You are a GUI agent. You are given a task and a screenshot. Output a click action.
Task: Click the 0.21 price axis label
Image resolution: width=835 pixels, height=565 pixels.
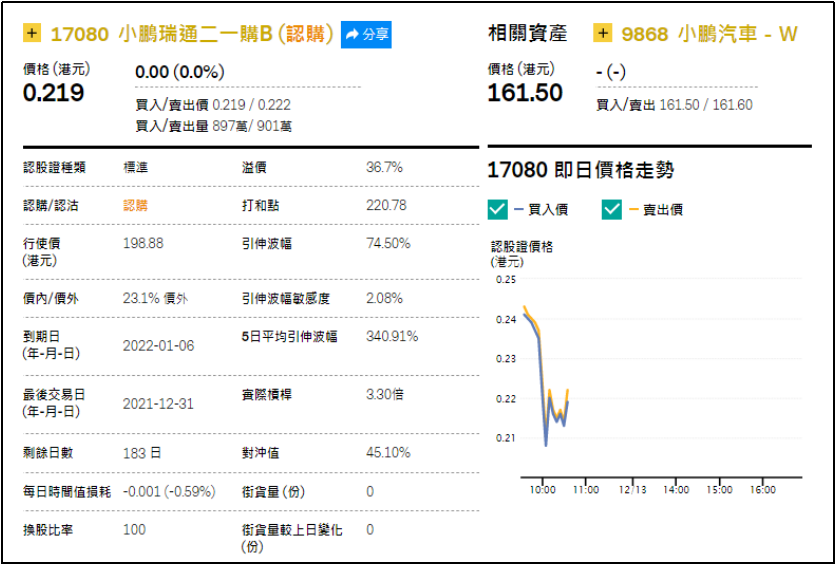pyautogui.click(x=506, y=438)
